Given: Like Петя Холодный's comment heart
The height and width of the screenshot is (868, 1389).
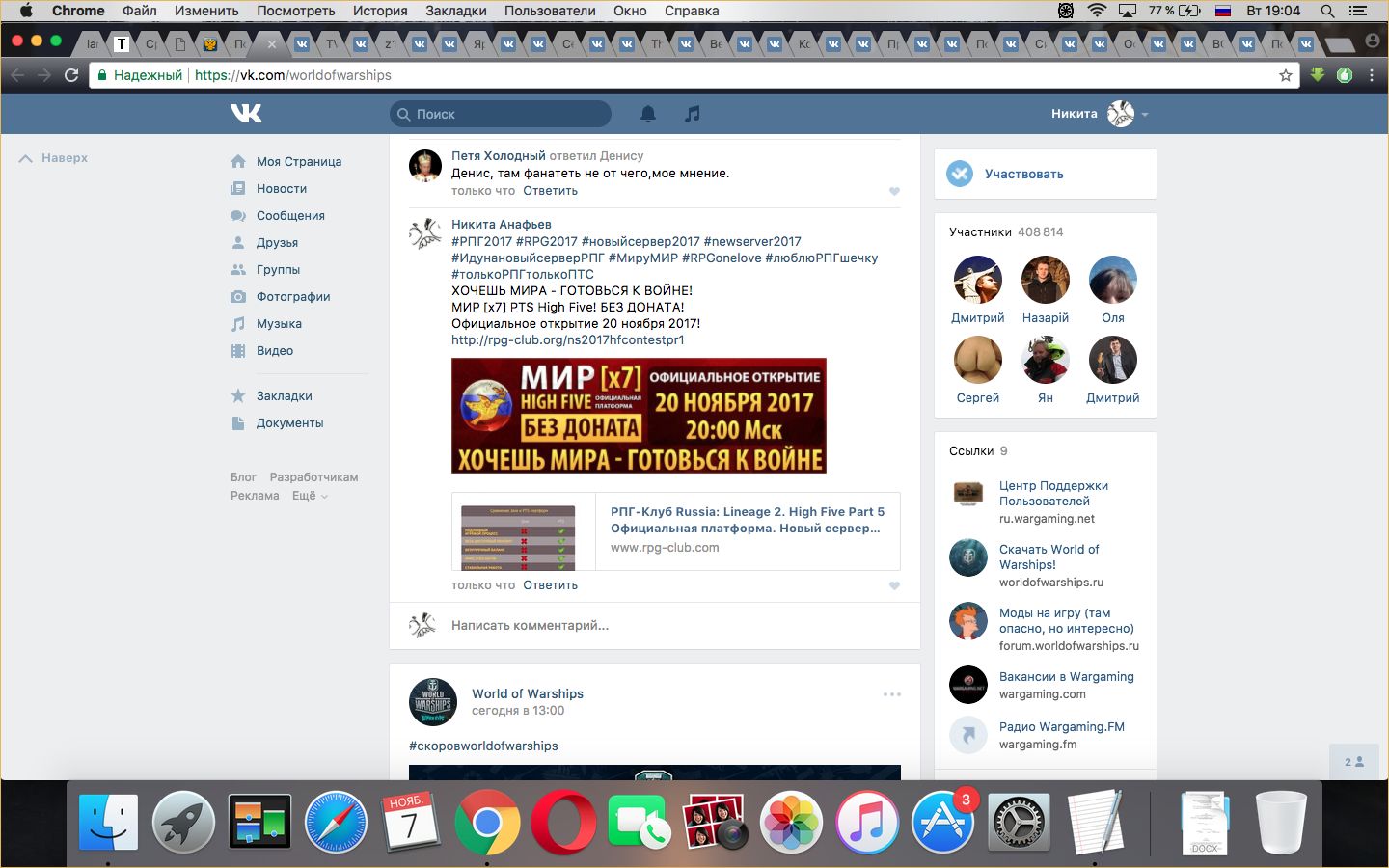Looking at the screenshot, I should coord(894,191).
